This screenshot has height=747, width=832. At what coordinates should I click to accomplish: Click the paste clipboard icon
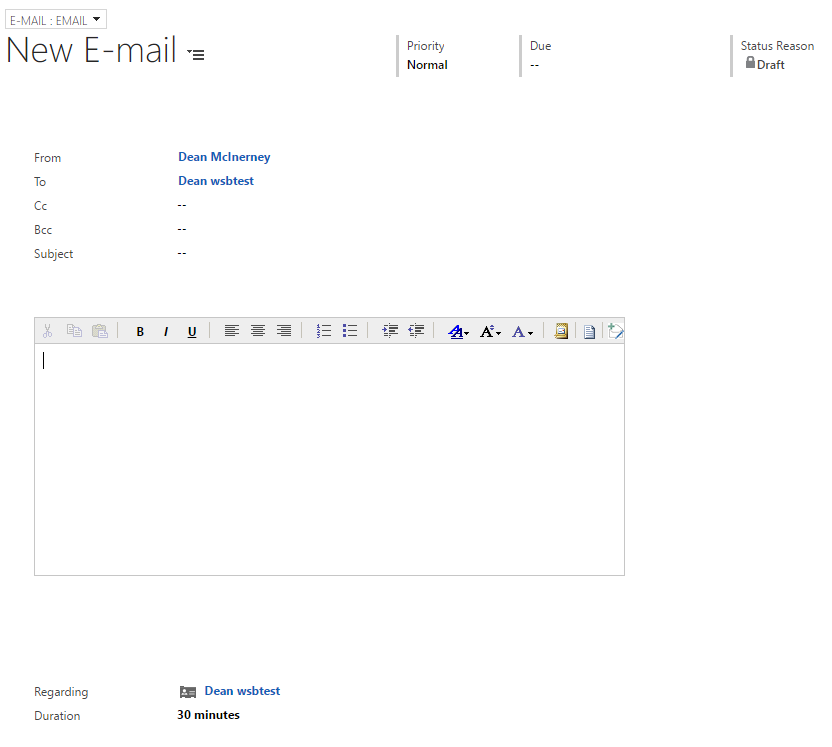coord(100,331)
